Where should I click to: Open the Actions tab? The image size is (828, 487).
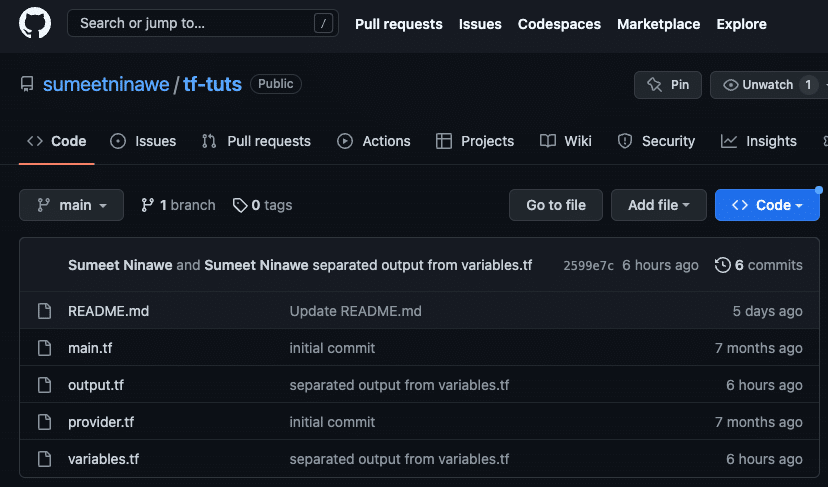point(374,141)
